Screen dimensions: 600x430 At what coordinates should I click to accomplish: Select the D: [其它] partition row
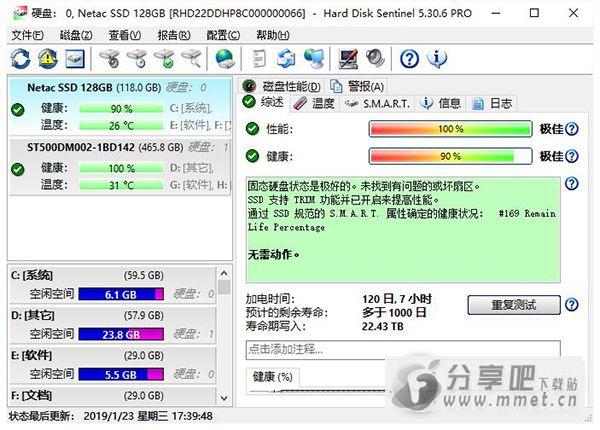pyautogui.click(x=113, y=325)
